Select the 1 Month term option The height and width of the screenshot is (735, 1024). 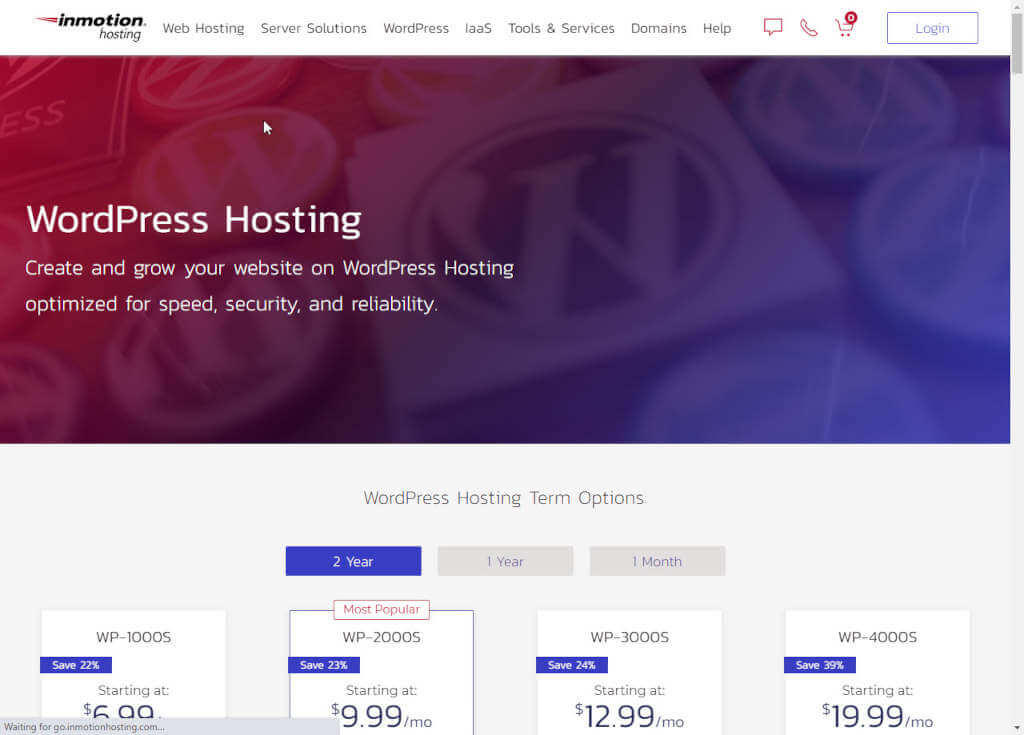657,561
